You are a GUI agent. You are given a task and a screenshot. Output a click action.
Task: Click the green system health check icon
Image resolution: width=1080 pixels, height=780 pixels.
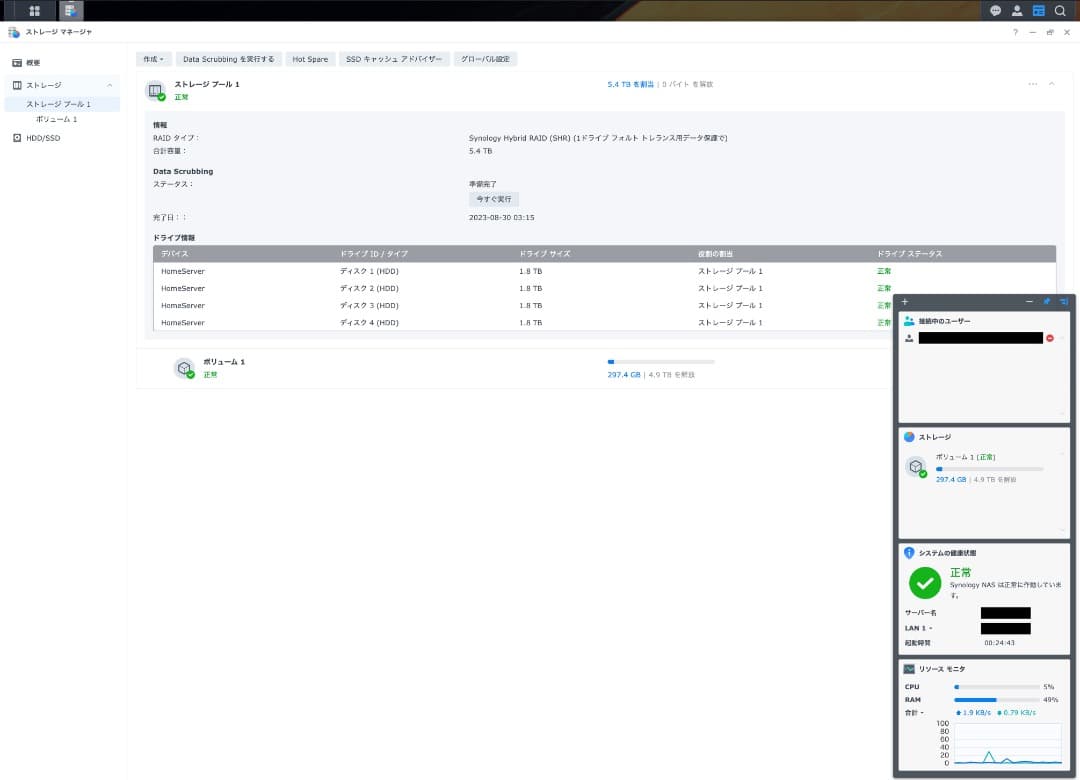pos(924,582)
